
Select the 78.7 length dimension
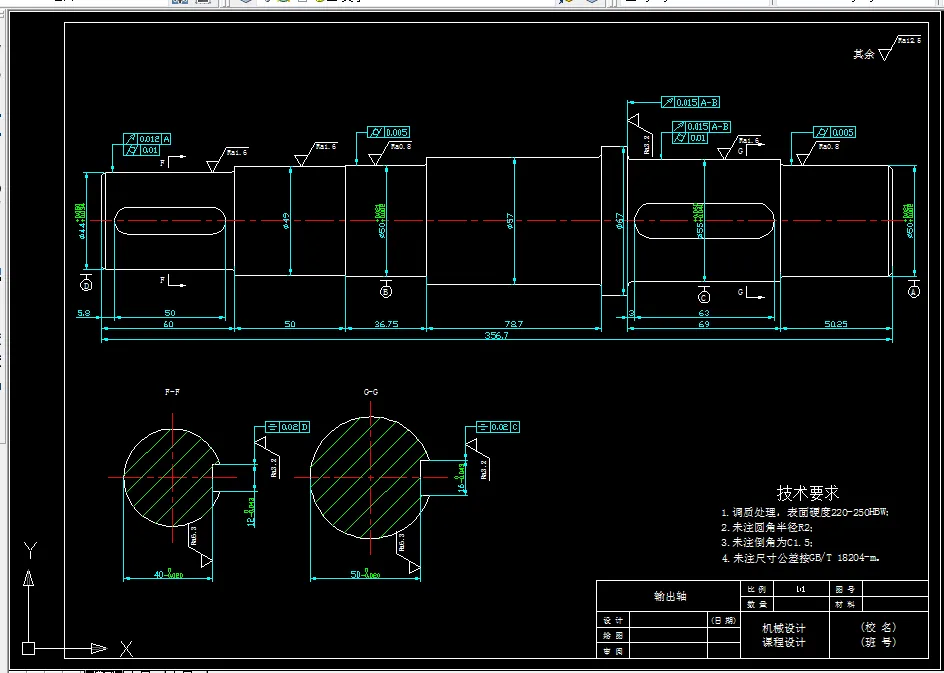[513, 324]
